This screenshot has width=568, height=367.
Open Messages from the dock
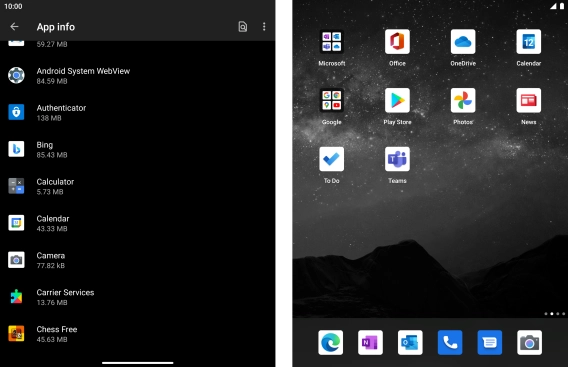[x=490, y=342]
